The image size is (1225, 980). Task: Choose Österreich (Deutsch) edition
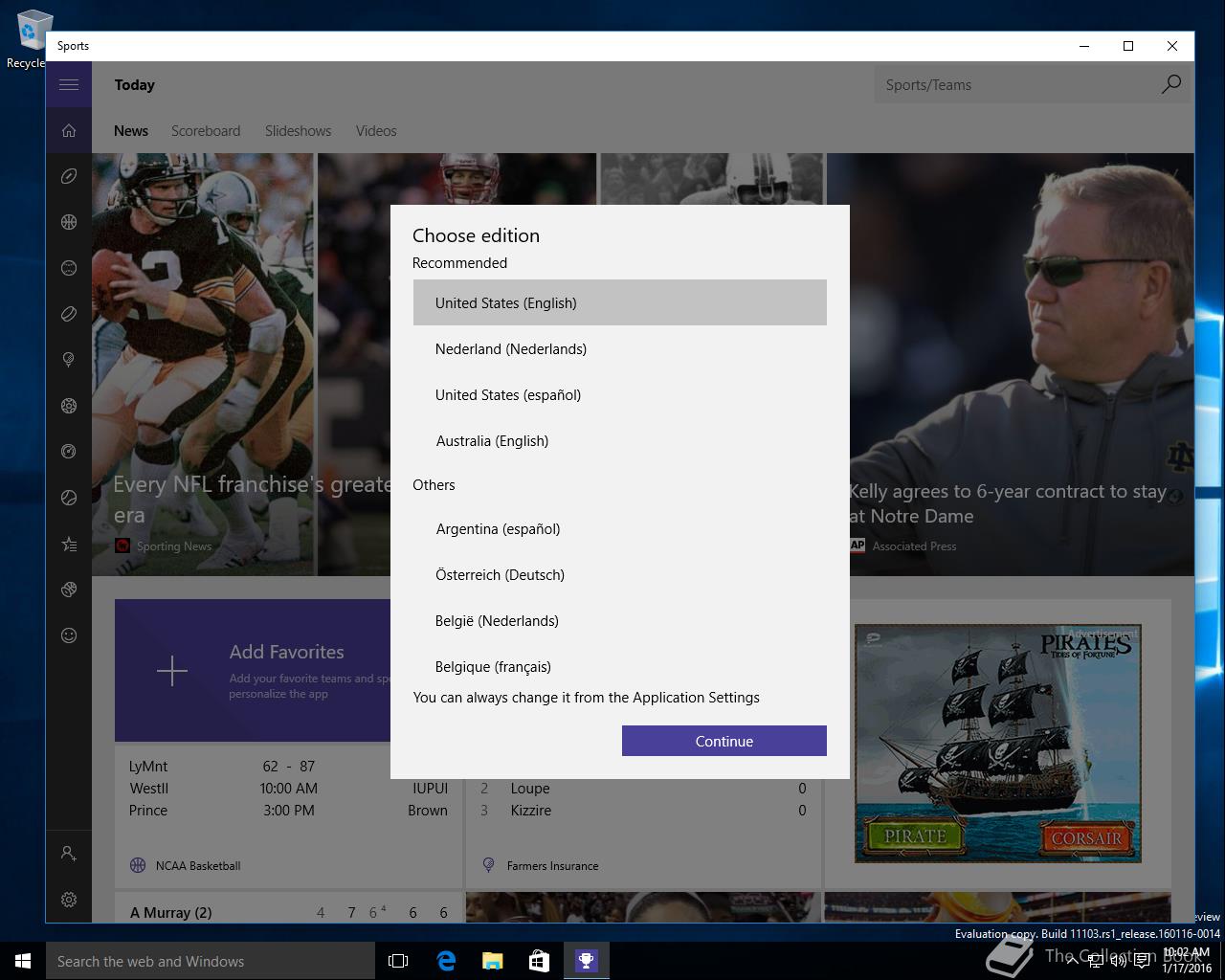click(x=619, y=575)
